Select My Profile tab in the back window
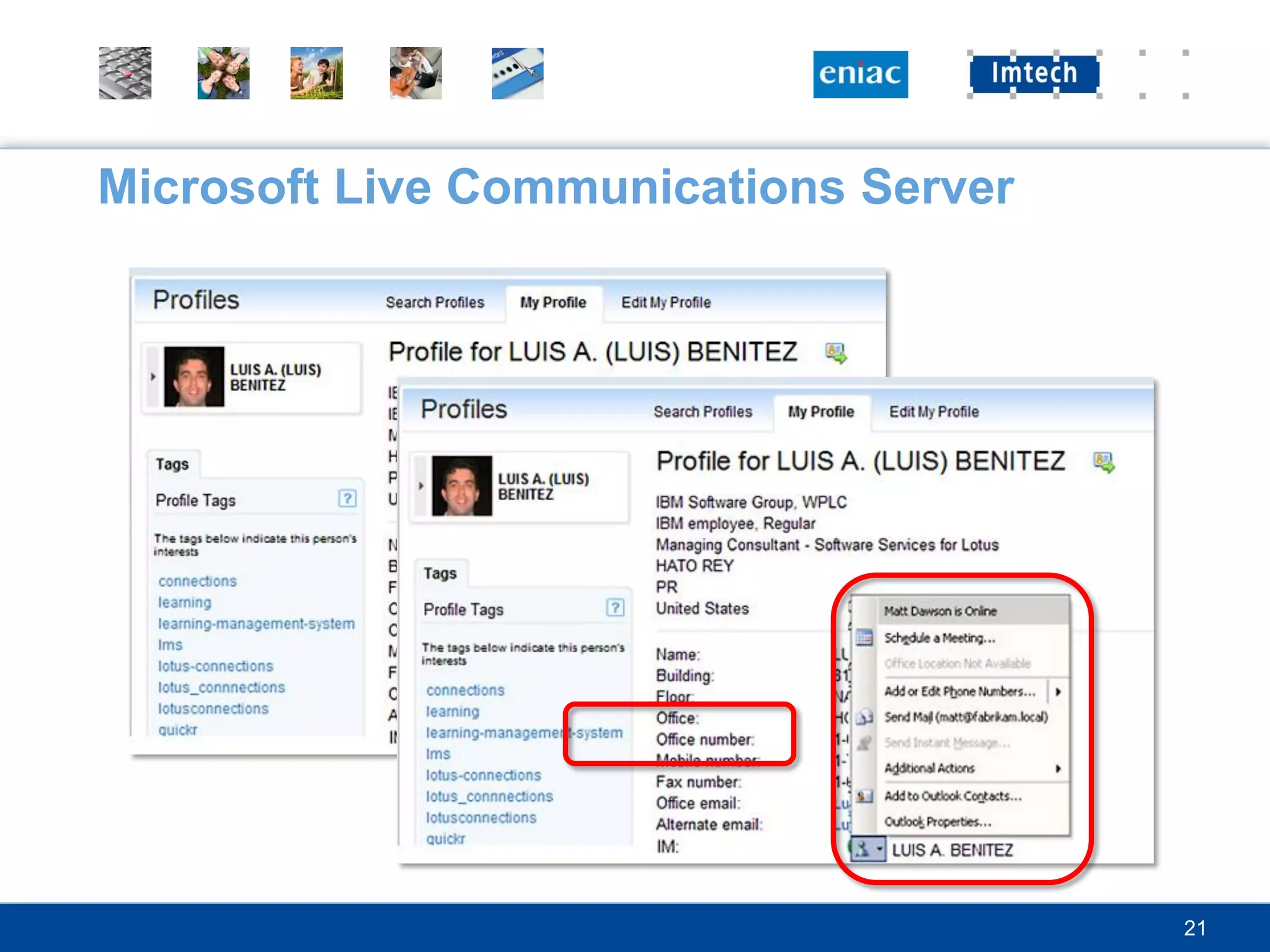The width and height of the screenshot is (1270, 952). pos(553,302)
